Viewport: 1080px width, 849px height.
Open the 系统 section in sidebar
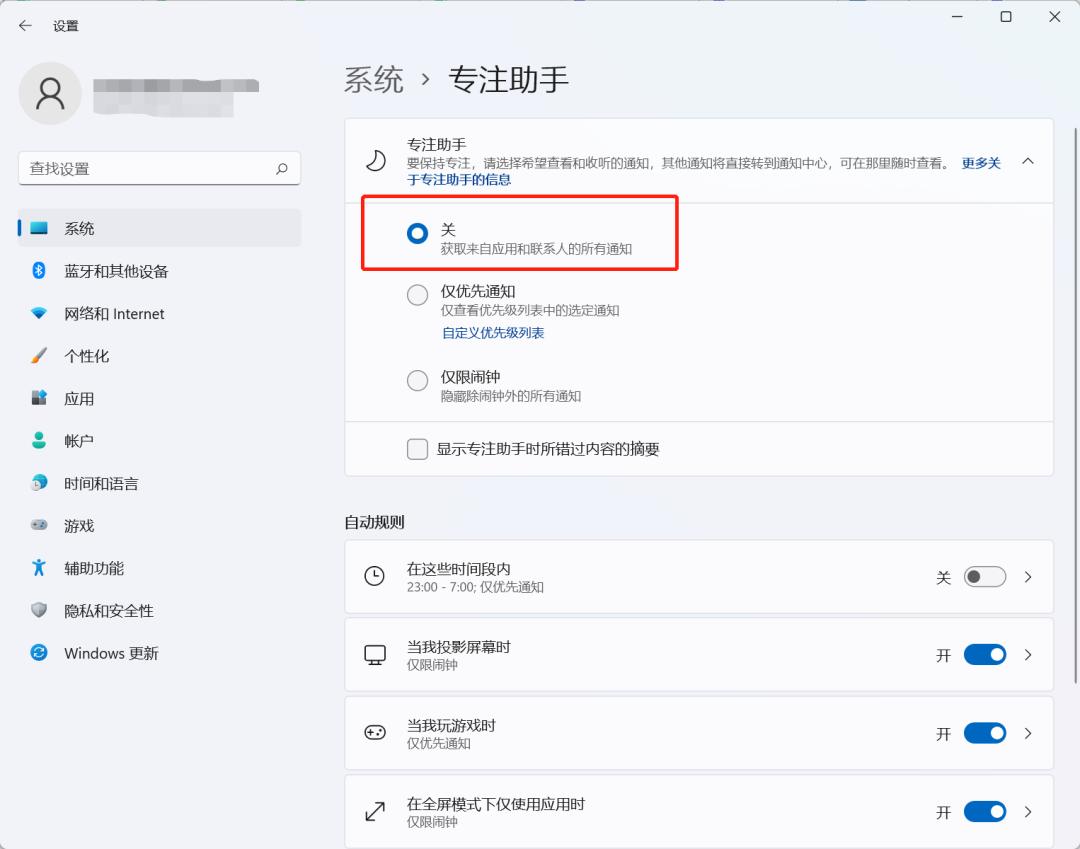pos(78,227)
